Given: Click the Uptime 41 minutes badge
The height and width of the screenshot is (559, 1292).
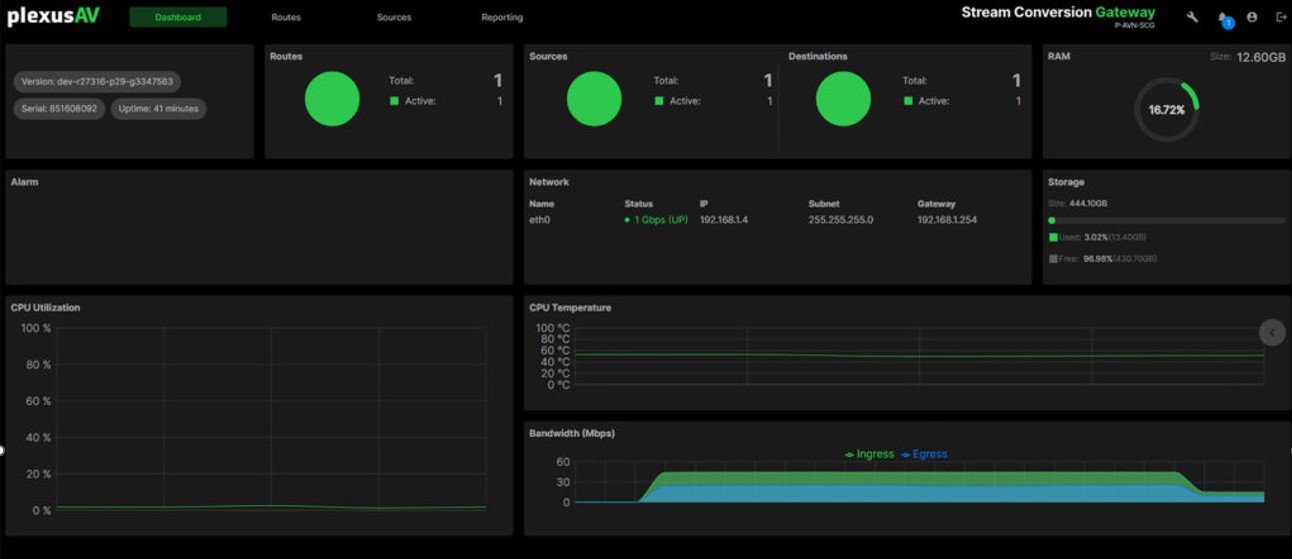Looking at the screenshot, I should tap(158, 108).
